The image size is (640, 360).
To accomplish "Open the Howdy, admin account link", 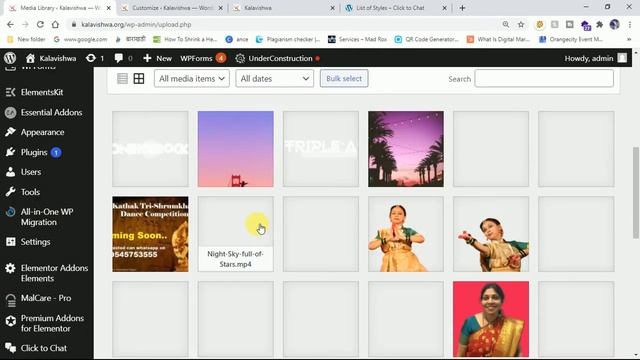I will click(596, 58).
